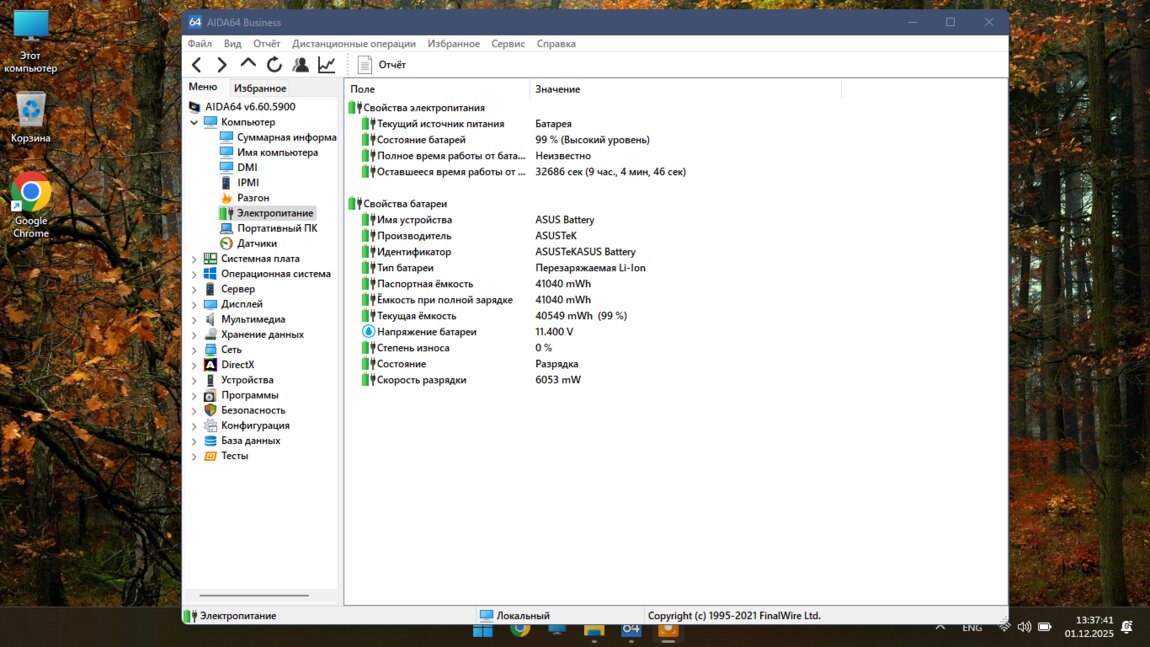Screen dimensions: 1150x647
Task: Expand the Хранение данных tree node
Action: [194, 335]
